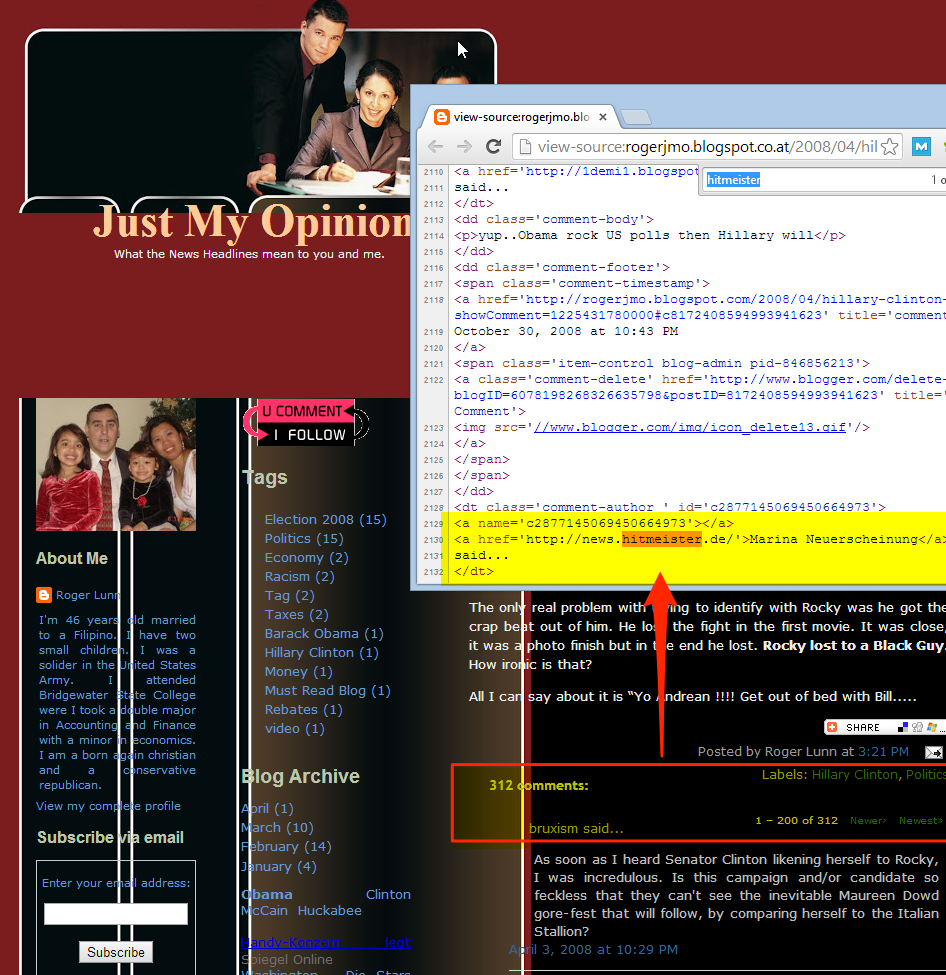This screenshot has height=975, width=946.
Task: Open the Hillary Clinton label under the post
Action: pyautogui.click(x=855, y=775)
